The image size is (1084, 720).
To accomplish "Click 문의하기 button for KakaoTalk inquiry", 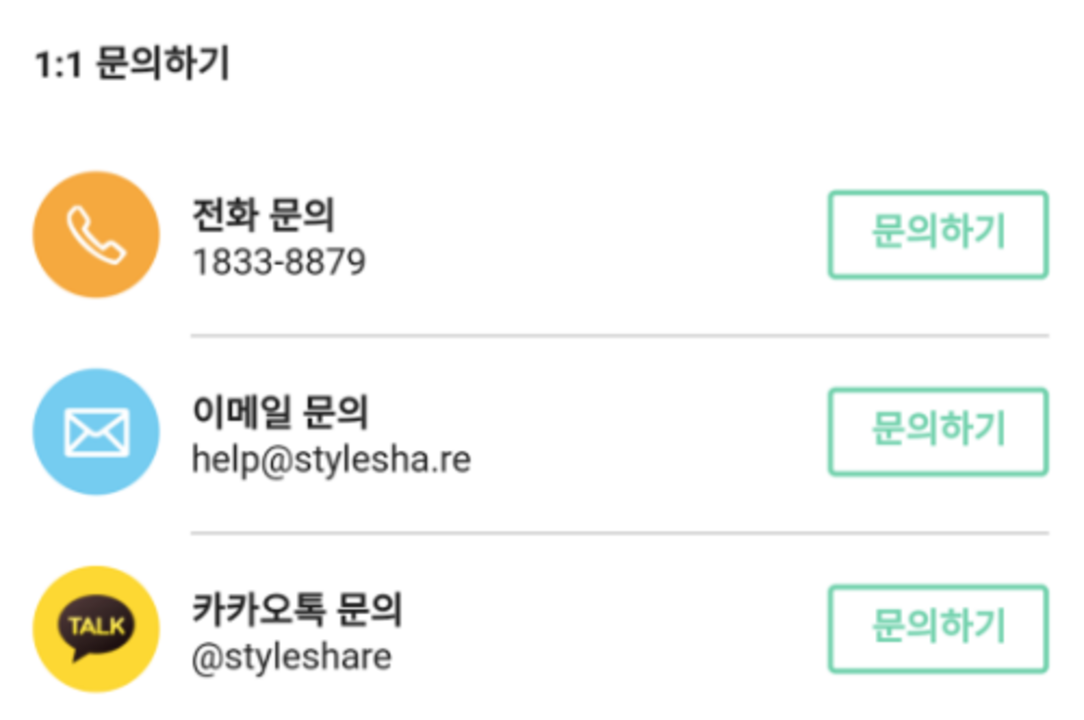I will pos(938,629).
